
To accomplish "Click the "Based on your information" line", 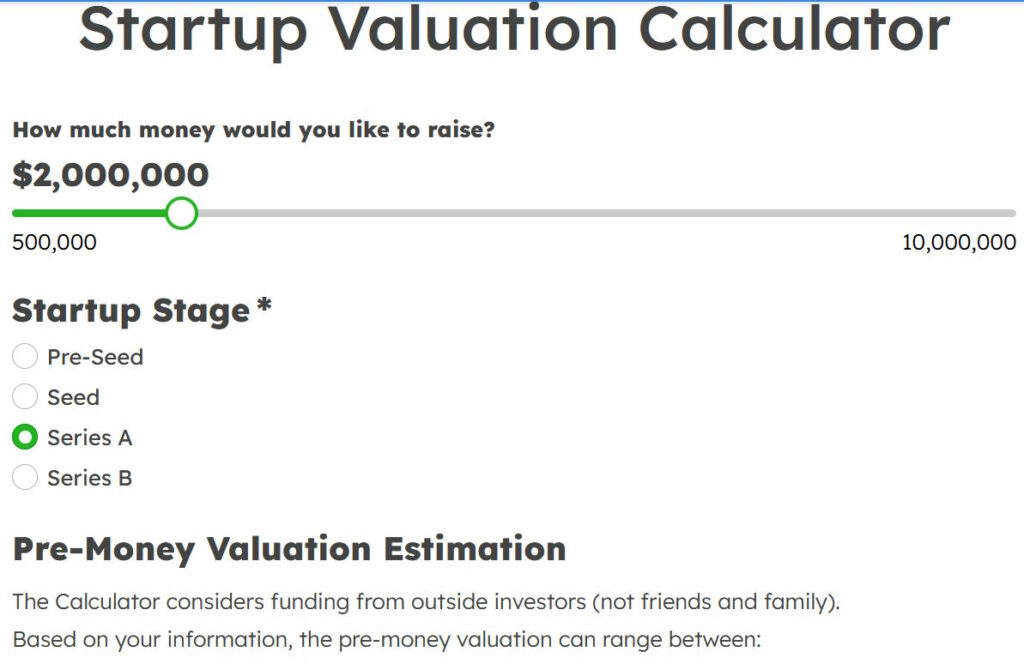I will click(388, 638).
